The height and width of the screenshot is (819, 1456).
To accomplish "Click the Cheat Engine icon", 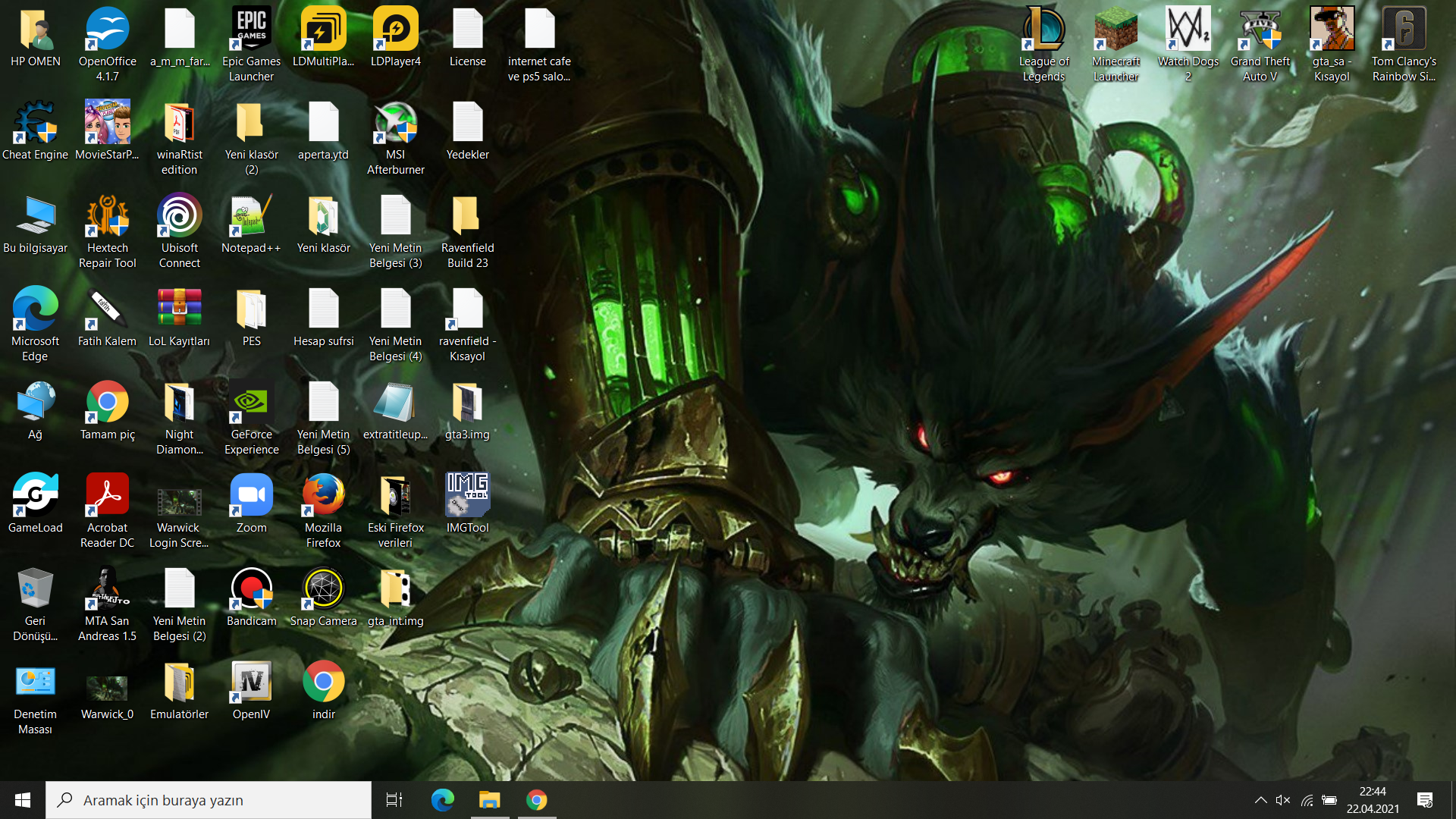I will click(x=35, y=124).
